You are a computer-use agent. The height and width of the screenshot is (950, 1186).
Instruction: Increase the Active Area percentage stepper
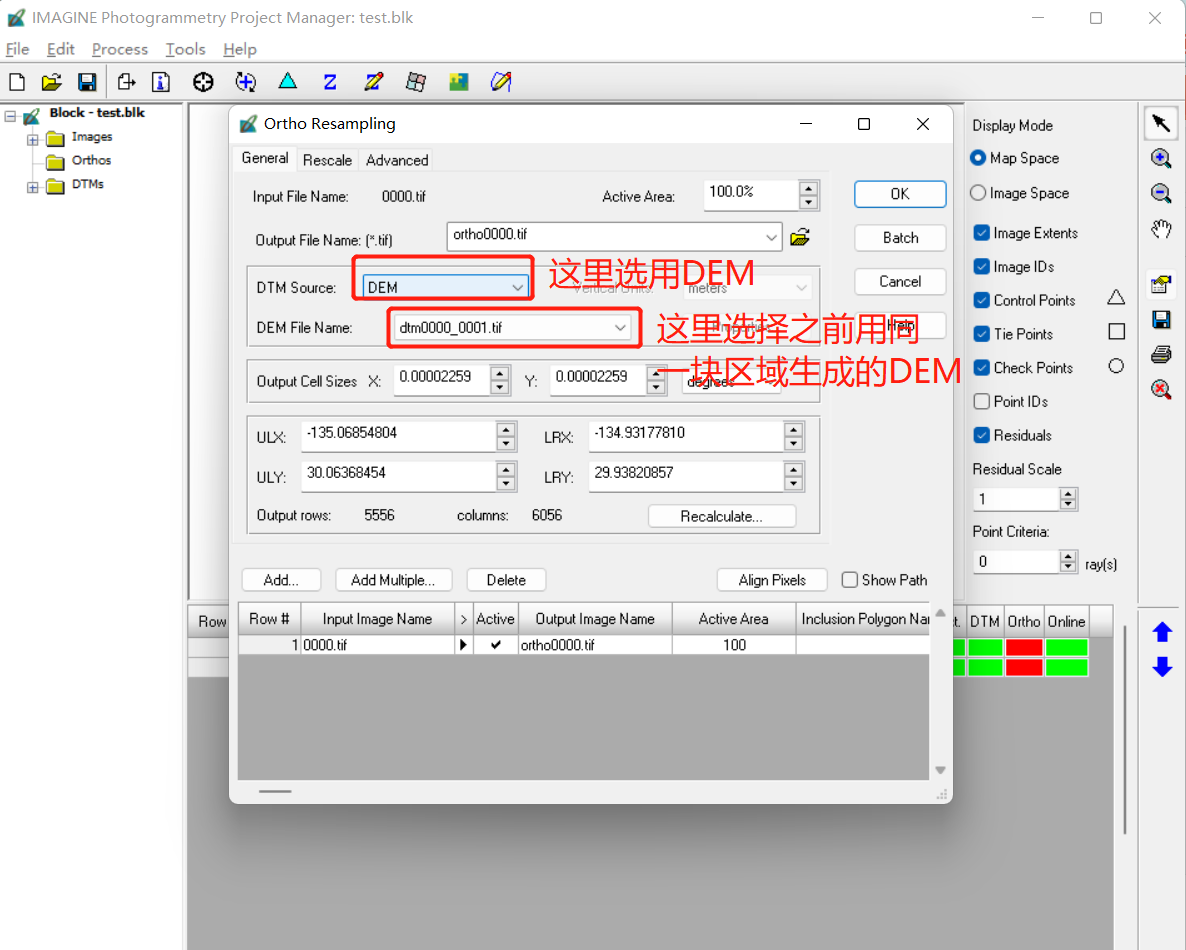tap(809, 189)
